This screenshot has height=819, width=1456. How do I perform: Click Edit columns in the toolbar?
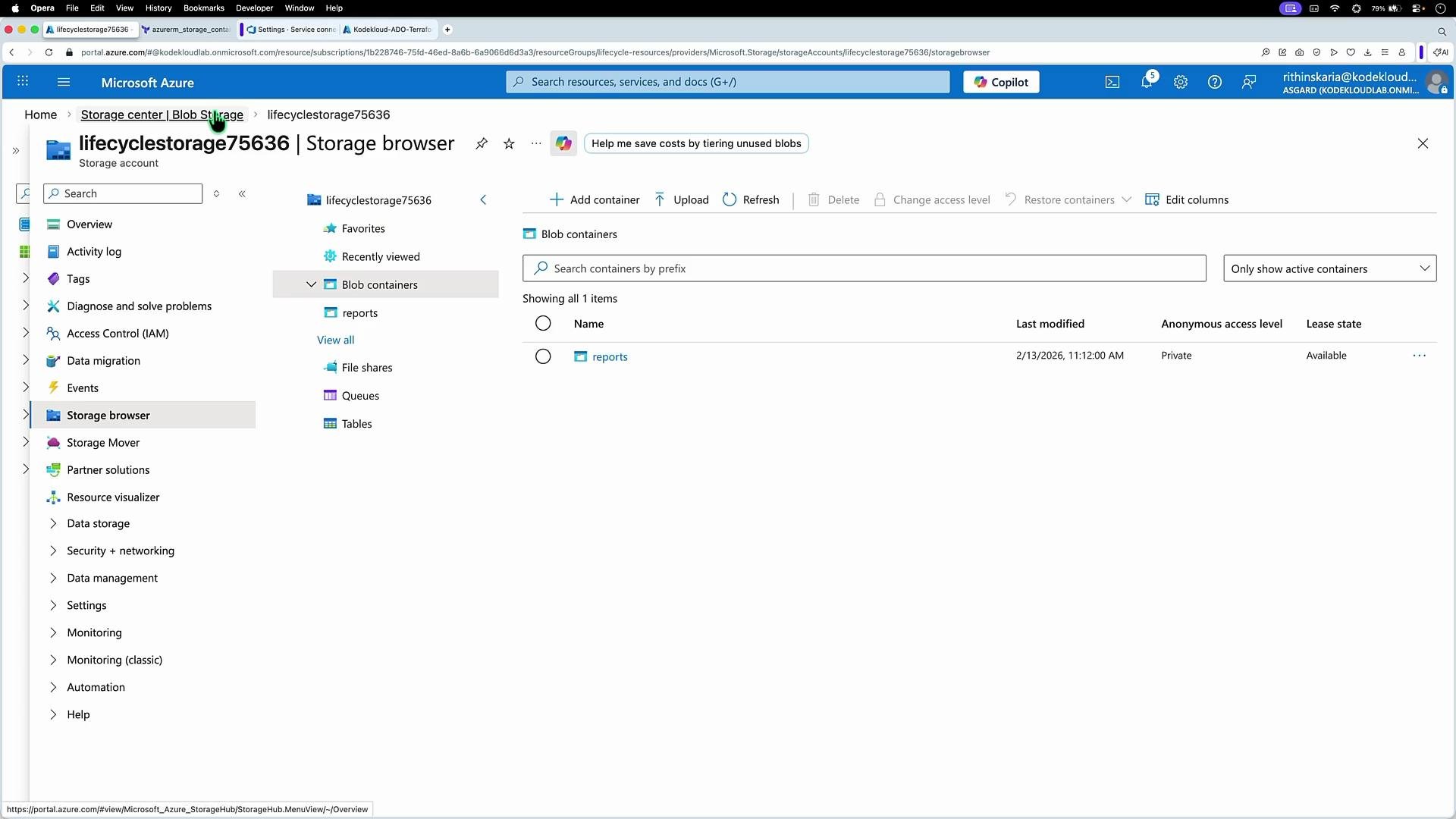click(1187, 200)
